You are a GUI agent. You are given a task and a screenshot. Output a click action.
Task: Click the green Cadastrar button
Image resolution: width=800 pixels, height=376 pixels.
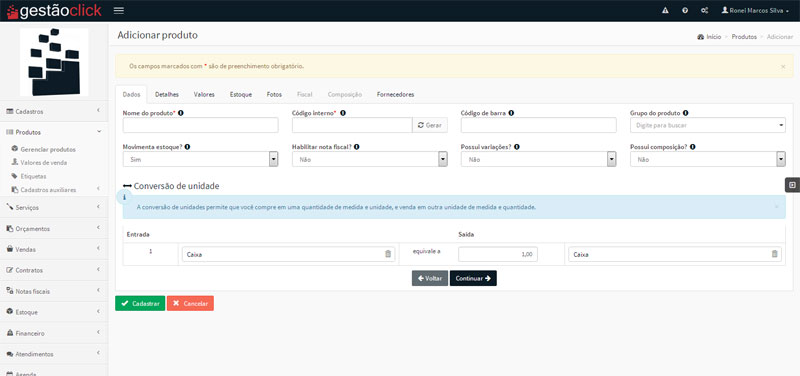pos(140,303)
